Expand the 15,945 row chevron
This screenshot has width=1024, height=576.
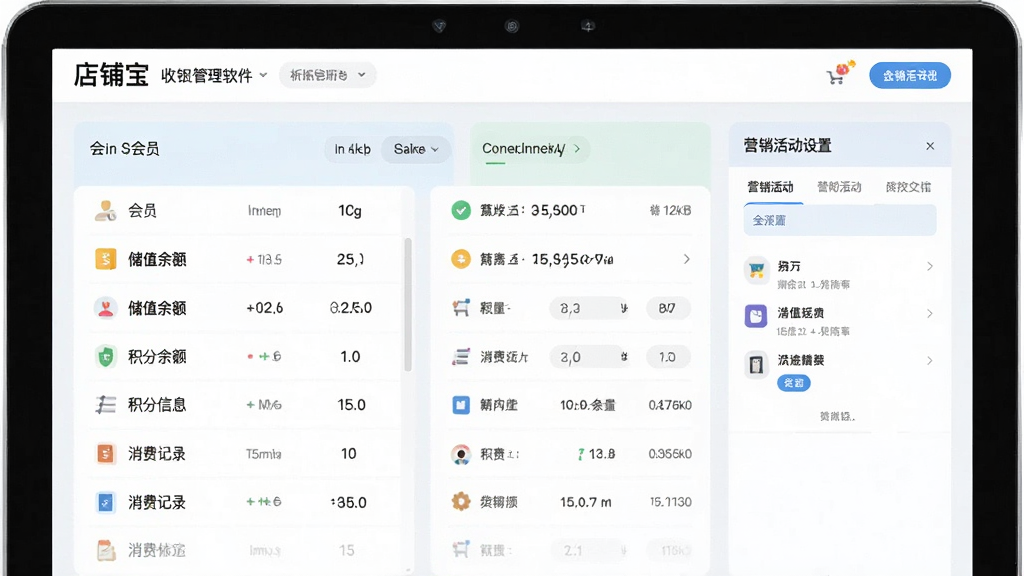tap(686, 259)
